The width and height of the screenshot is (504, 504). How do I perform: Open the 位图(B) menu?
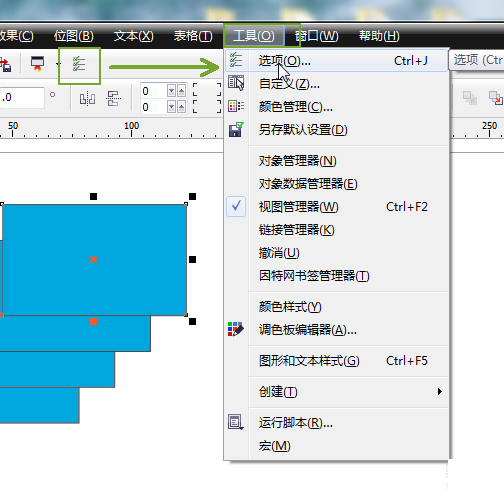[74, 36]
